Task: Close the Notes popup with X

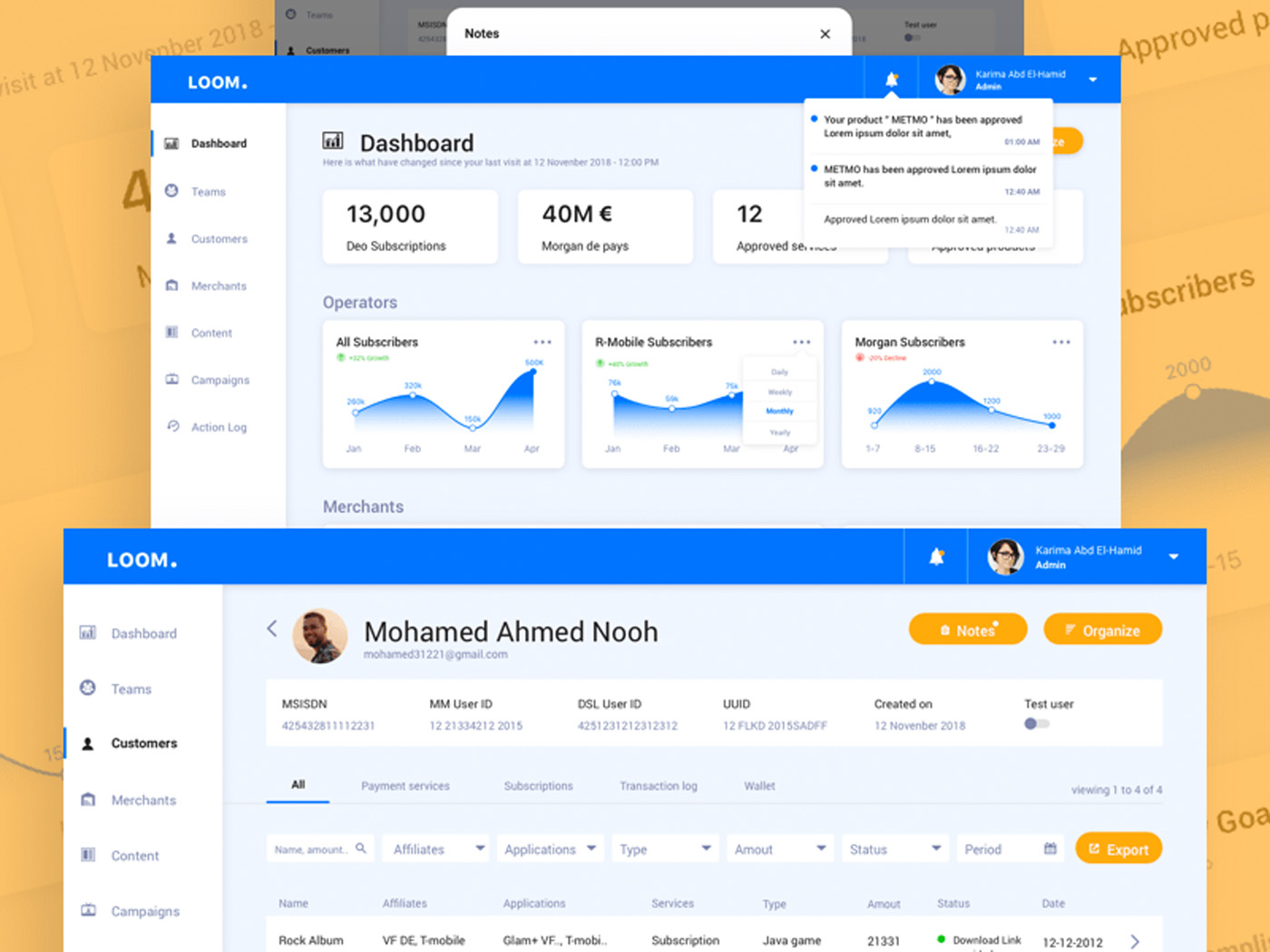Action: [x=825, y=34]
